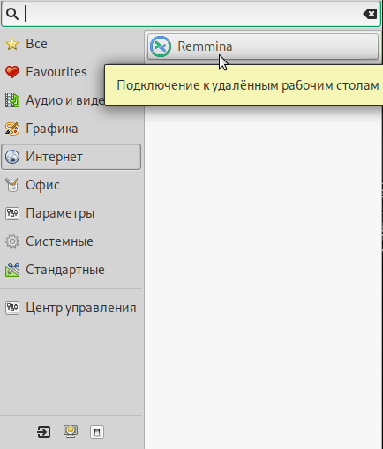Show all applications via the star Все category
383x449 pixels.
(71, 44)
